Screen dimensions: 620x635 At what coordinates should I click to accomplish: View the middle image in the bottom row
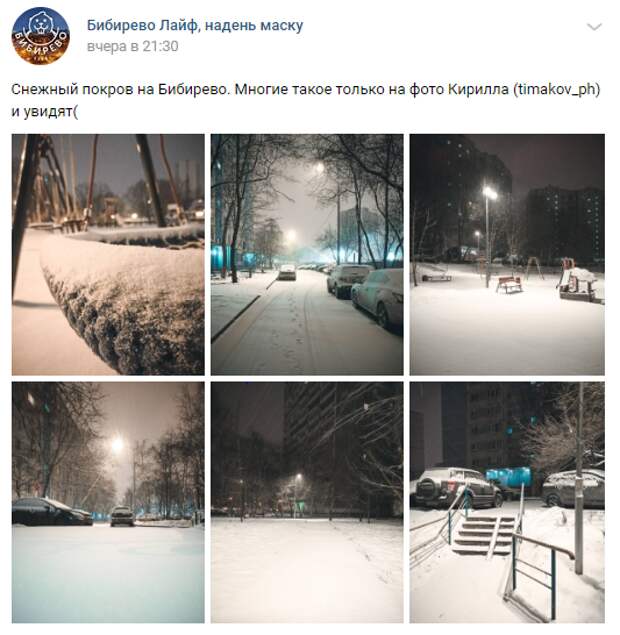coord(307,502)
